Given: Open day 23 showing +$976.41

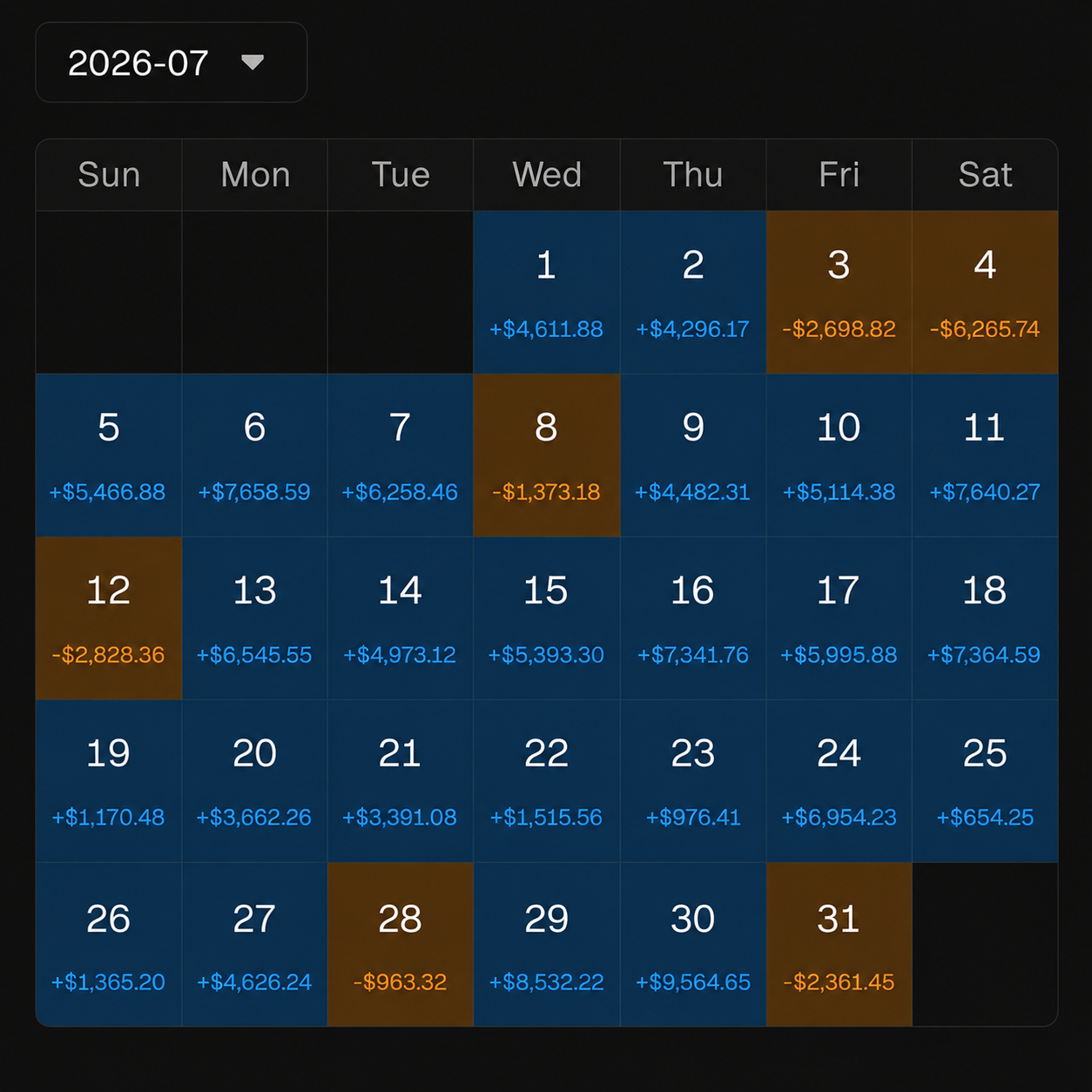Looking at the screenshot, I should click(x=692, y=781).
